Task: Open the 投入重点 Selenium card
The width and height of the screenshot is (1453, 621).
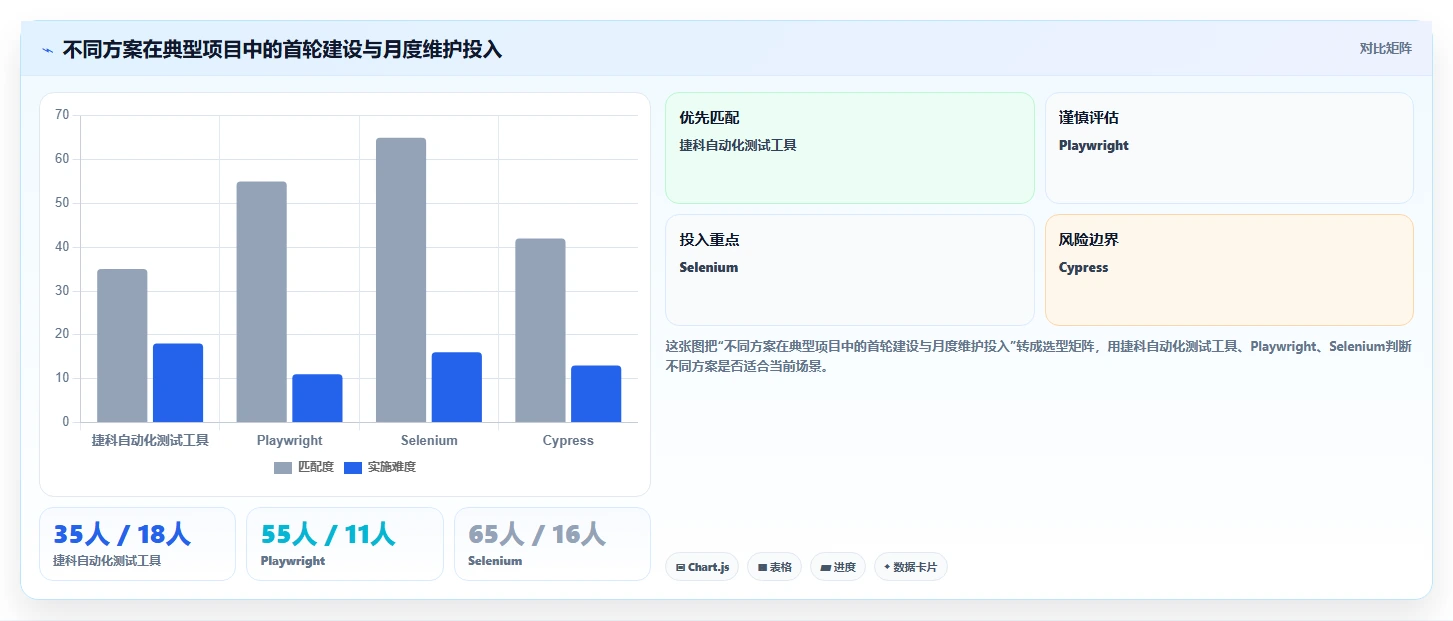Action: tap(850, 270)
